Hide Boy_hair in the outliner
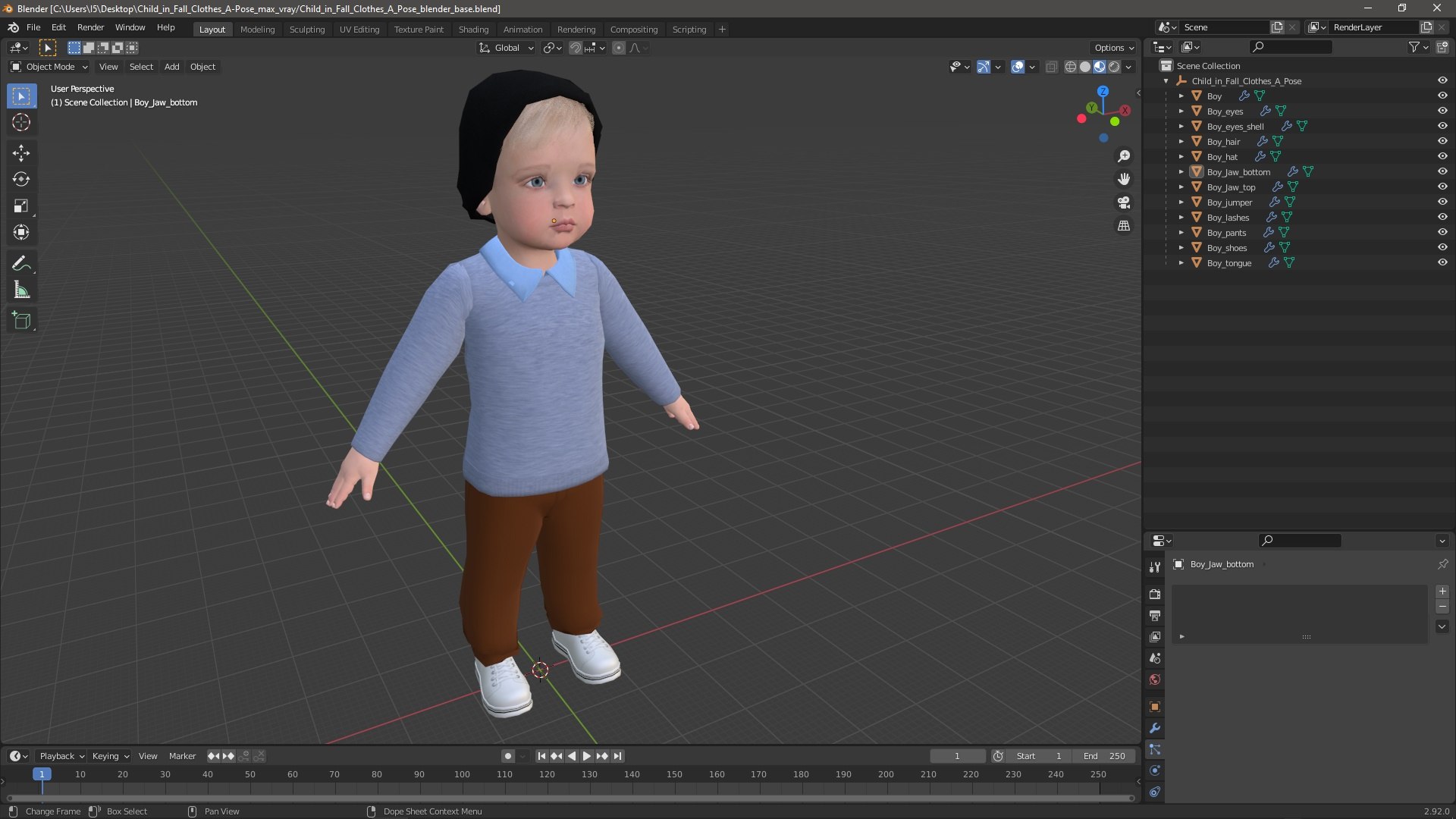 [1442, 141]
